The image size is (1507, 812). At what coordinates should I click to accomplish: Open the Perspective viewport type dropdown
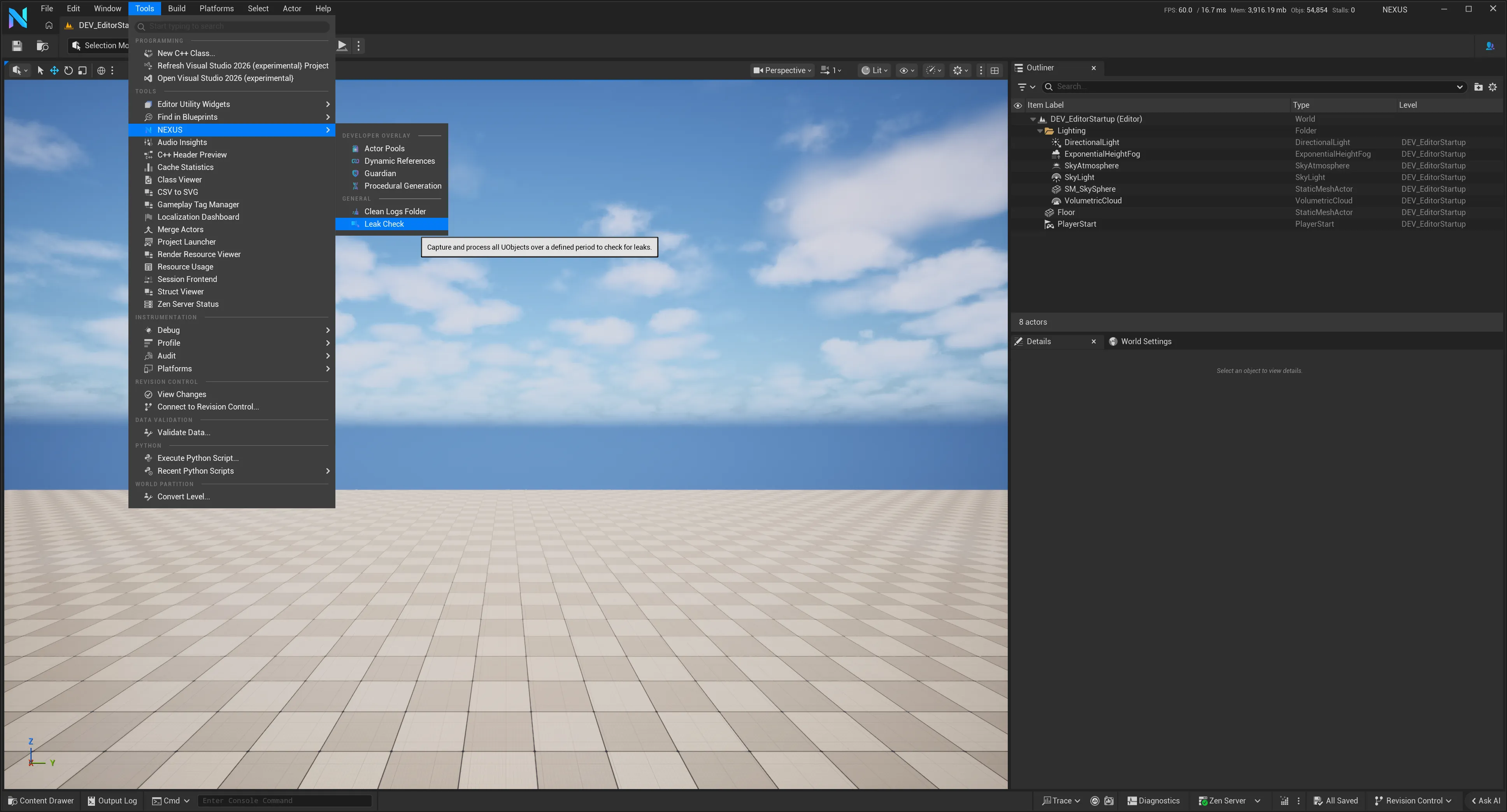pyautogui.click(x=782, y=70)
